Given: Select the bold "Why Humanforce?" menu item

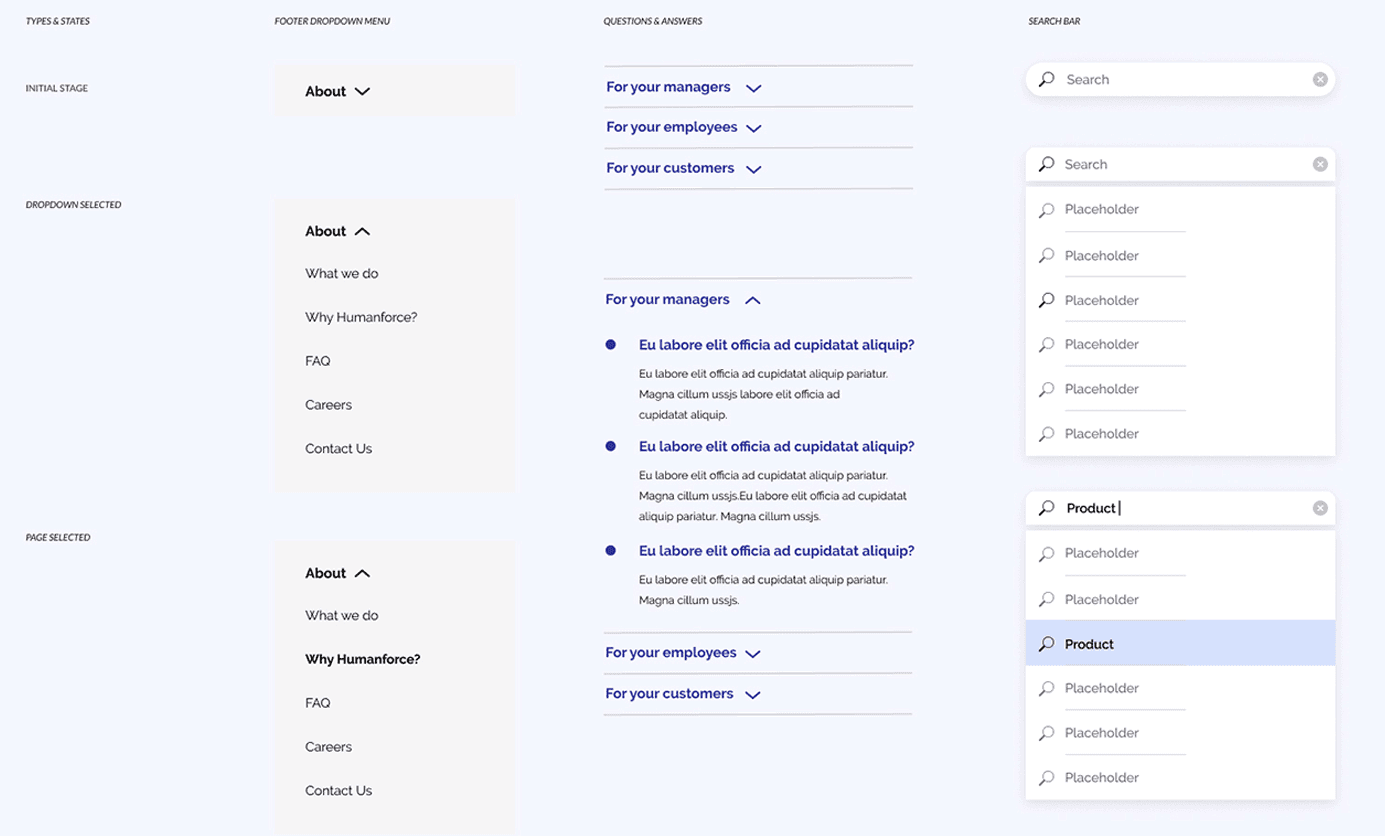Looking at the screenshot, I should pos(362,659).
